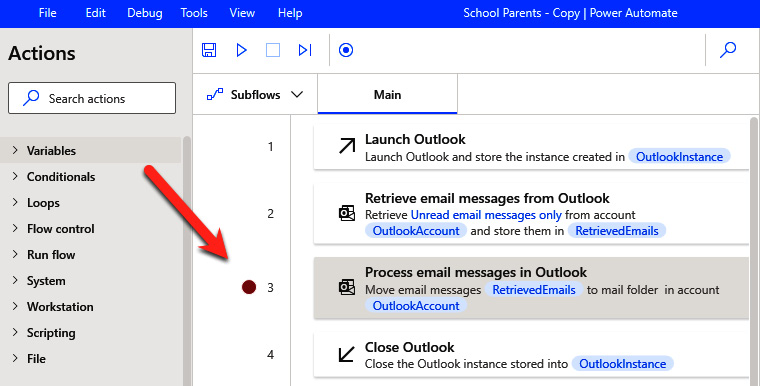
Task: Open the Tools menu
Action: 194,13
